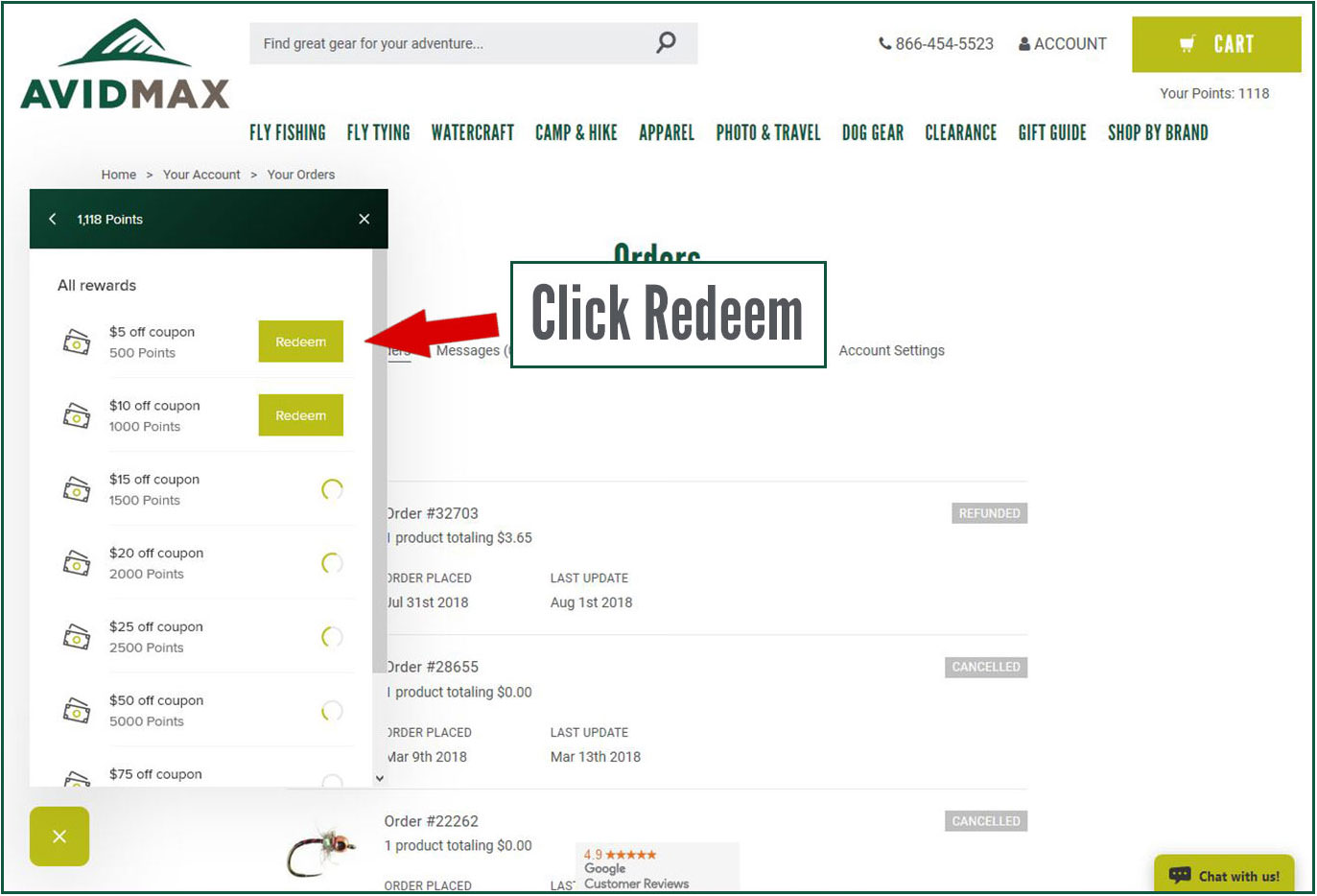
Task: Open Order #22262
Action: tap(431, 821)
